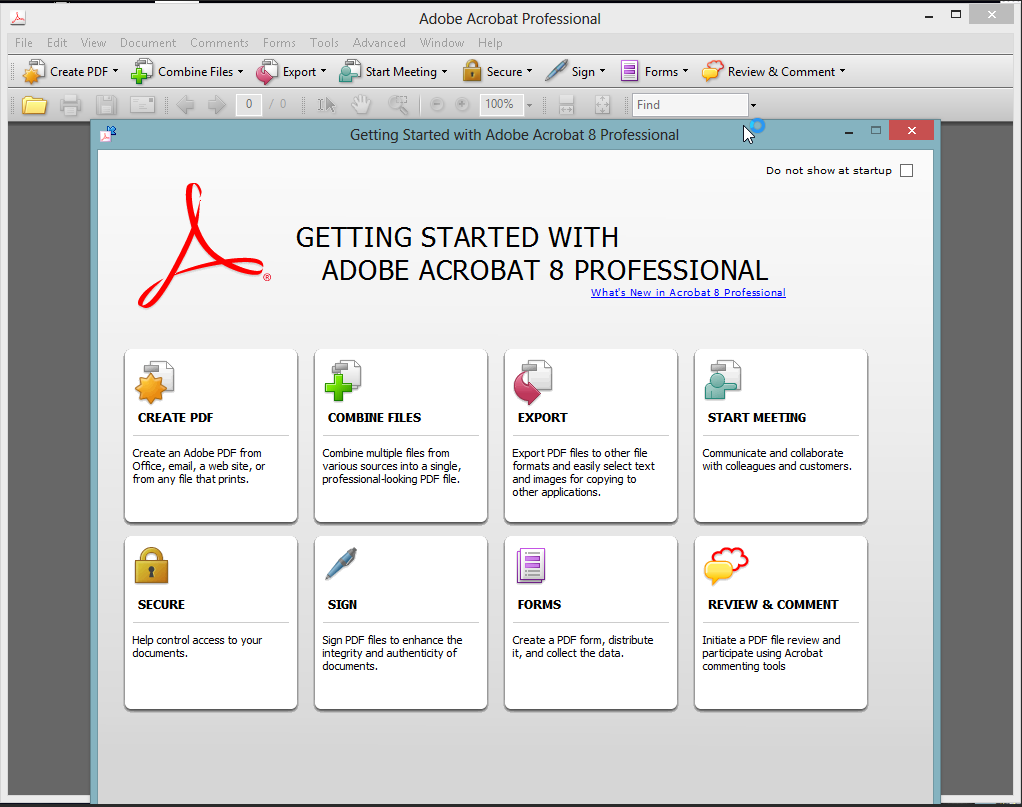
Task: Click the 100% zoom value field
Action: (x=501, y=104)
